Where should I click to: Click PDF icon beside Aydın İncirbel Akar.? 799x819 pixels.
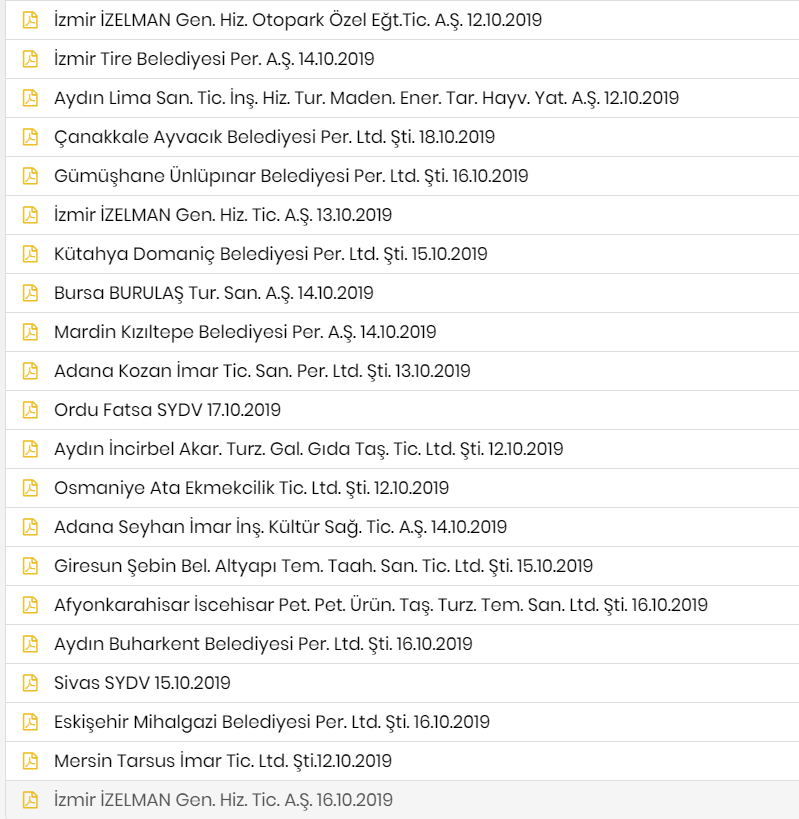[x=30, y=449]
